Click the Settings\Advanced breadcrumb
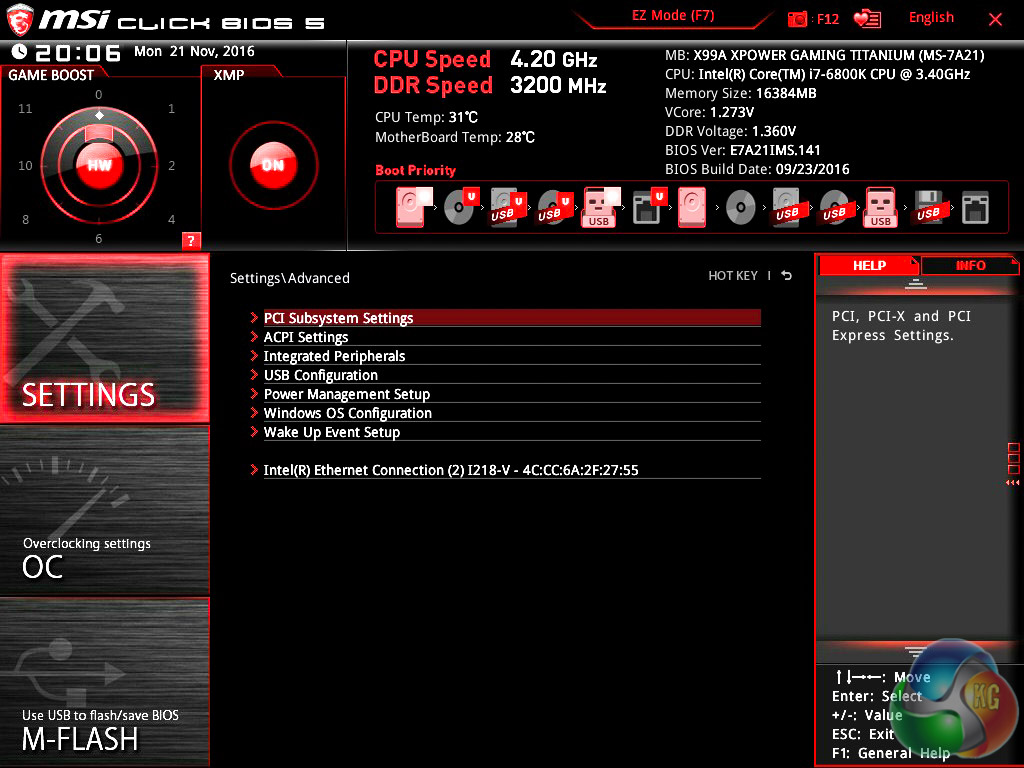This screenshot has width=1024, height=768. [289, 278]
